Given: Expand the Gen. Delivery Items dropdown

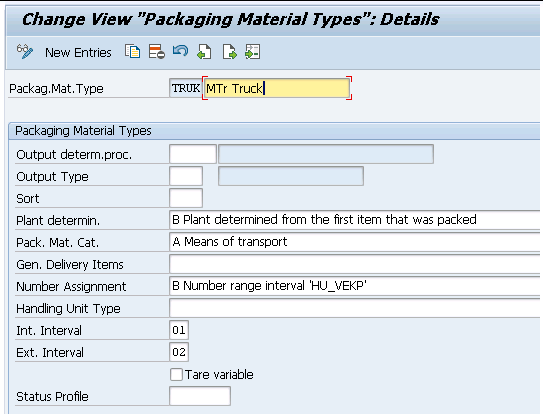Looking at the screenshot, I should (355, 264).
